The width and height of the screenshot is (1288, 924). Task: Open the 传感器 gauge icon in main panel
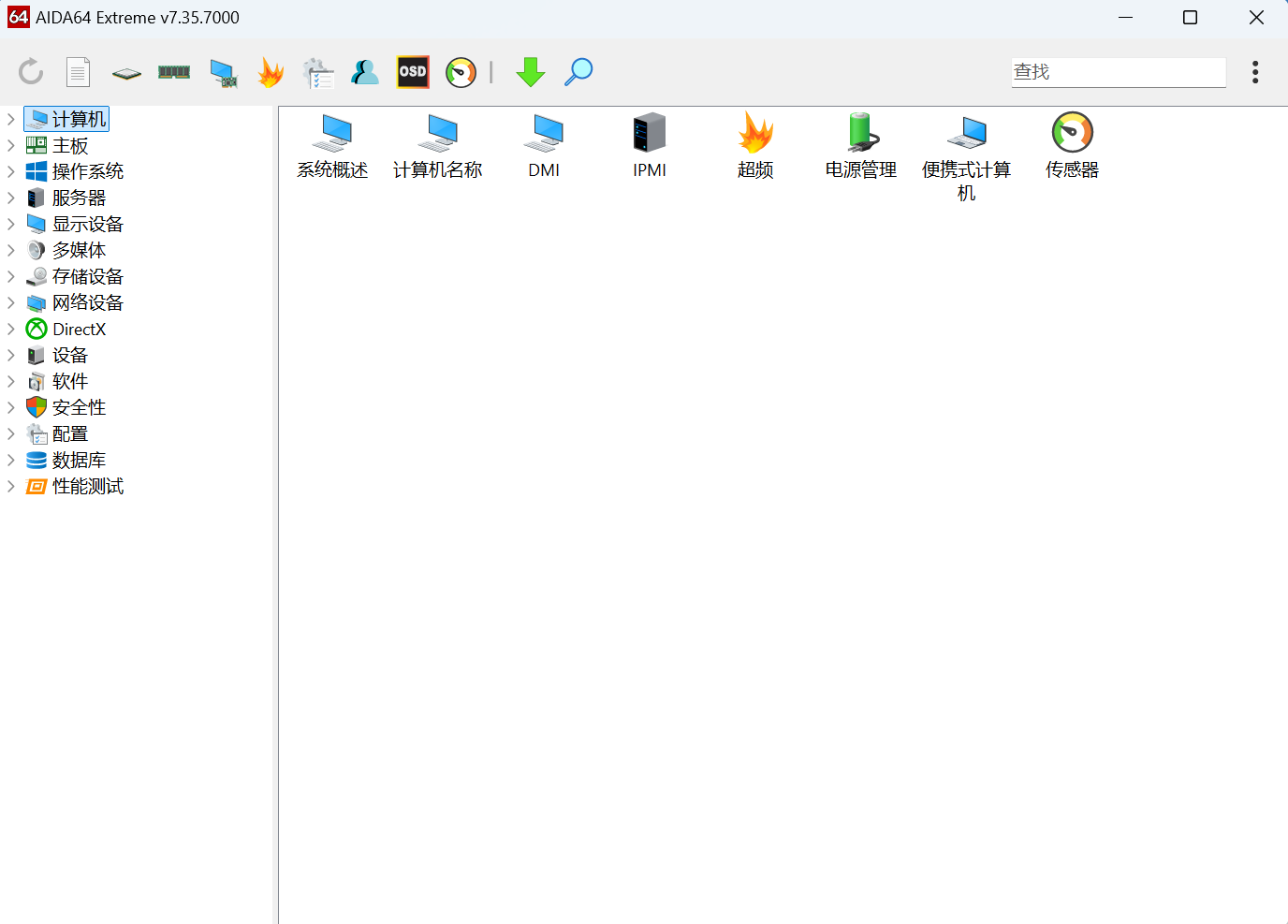pos(1073,146)
